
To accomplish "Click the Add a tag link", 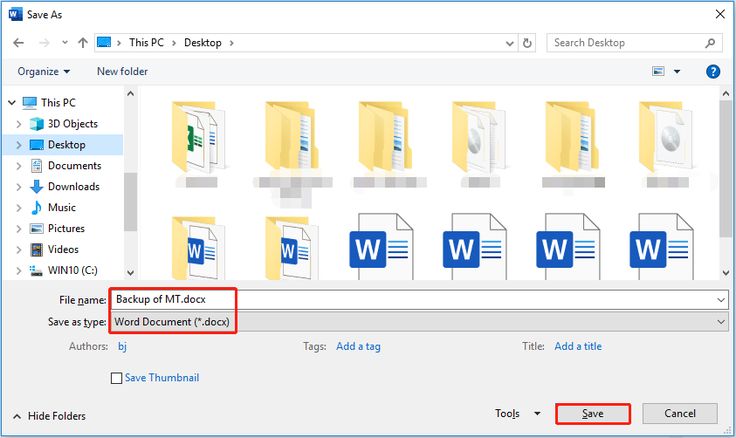I will tap(358, 347).
